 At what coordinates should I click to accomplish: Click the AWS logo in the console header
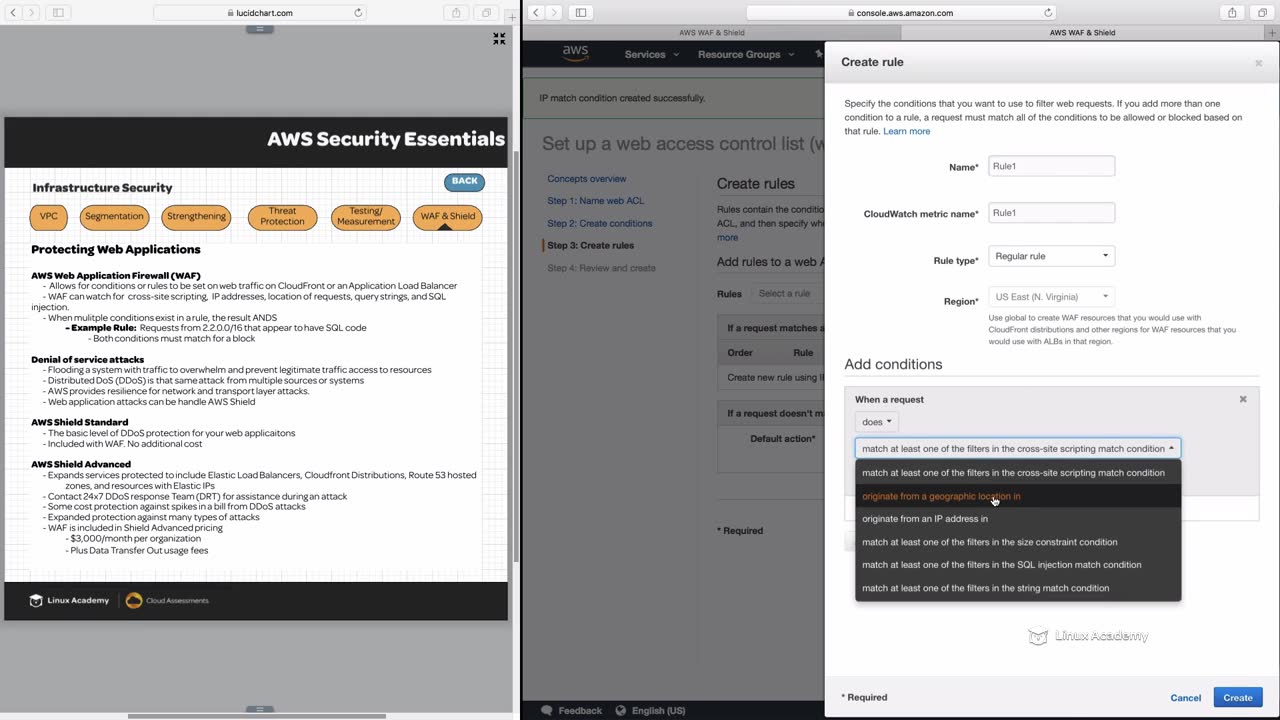tap(575, 54)
